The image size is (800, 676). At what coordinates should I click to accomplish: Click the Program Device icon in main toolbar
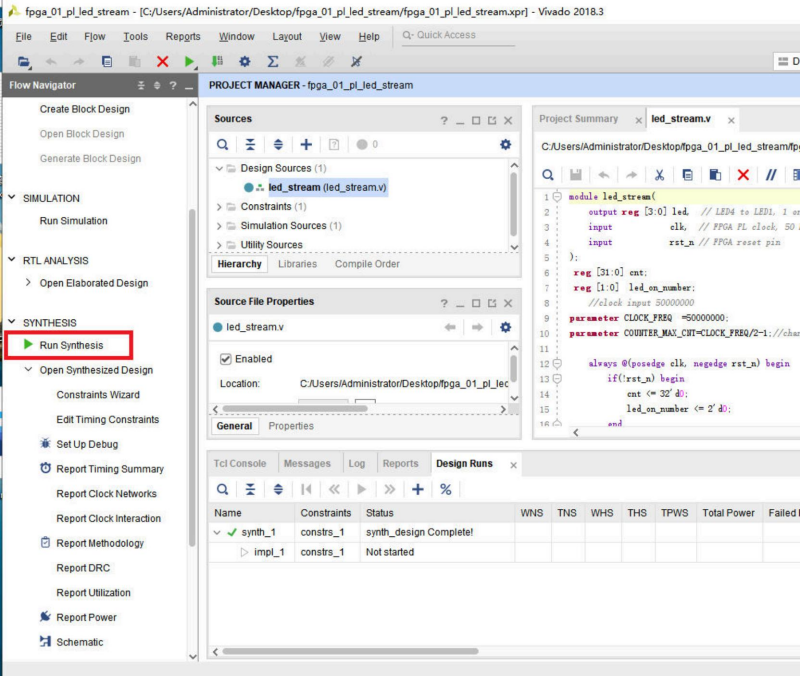217,62
